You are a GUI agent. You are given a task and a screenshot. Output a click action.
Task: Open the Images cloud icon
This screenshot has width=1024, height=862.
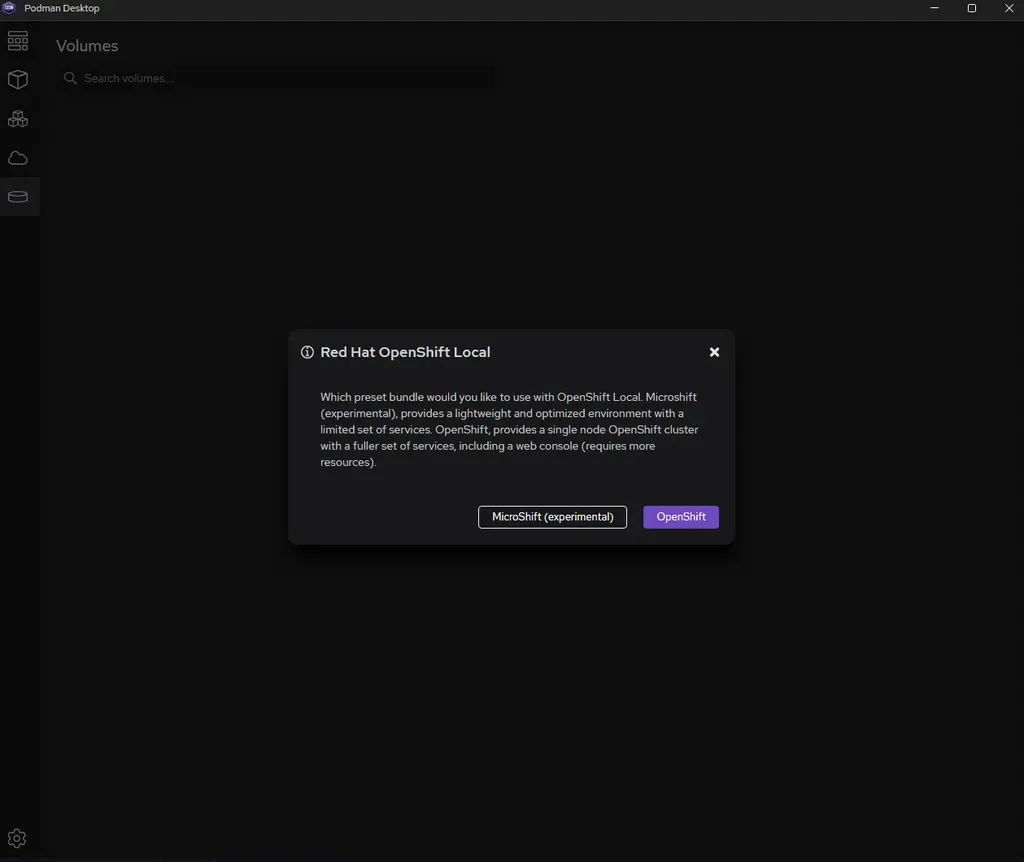[x=18, y=158]
